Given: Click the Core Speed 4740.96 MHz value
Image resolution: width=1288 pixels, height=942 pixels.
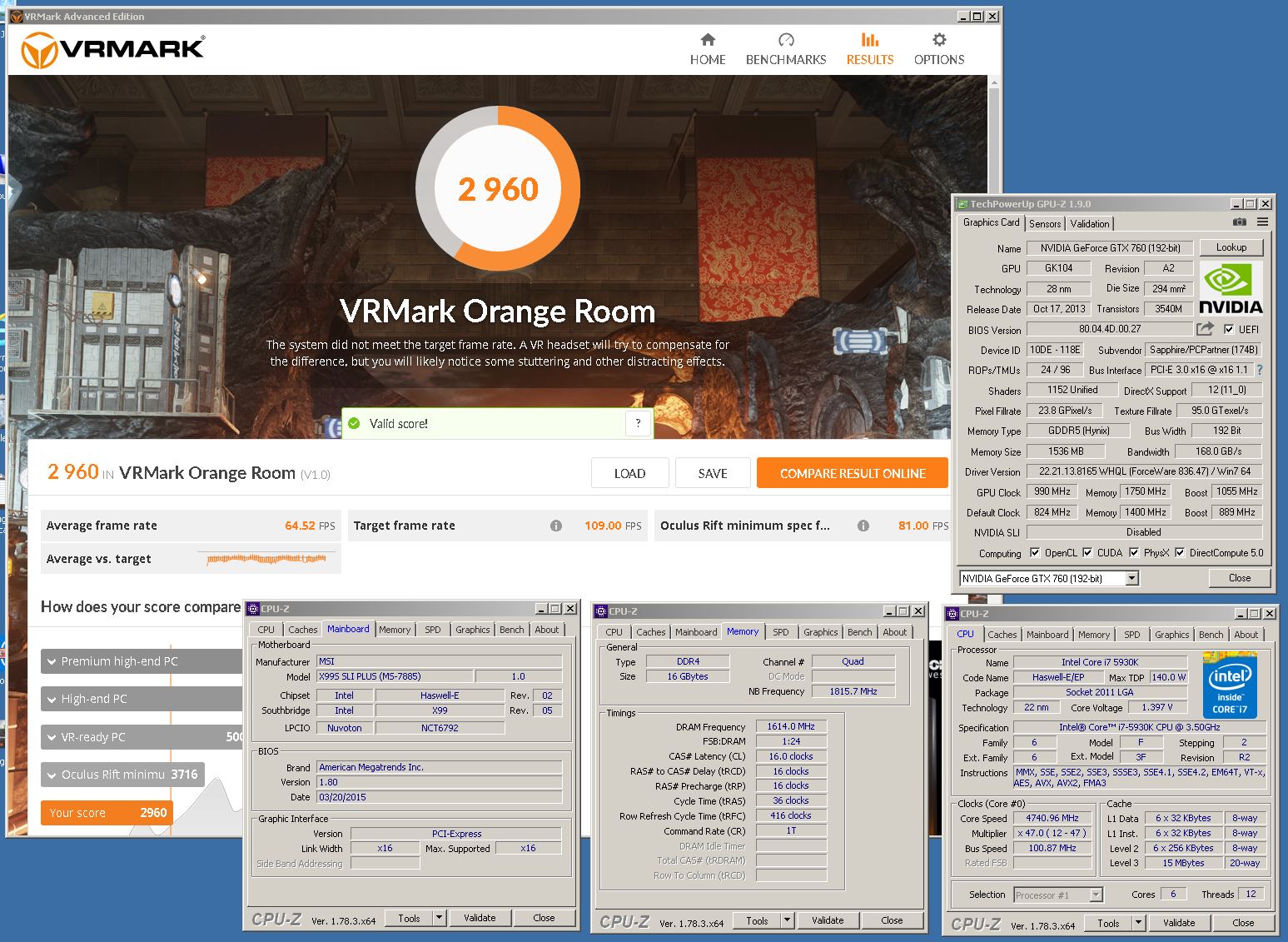Looking at the screenshot, I should pyautogui.click(x=1052, y=818).
